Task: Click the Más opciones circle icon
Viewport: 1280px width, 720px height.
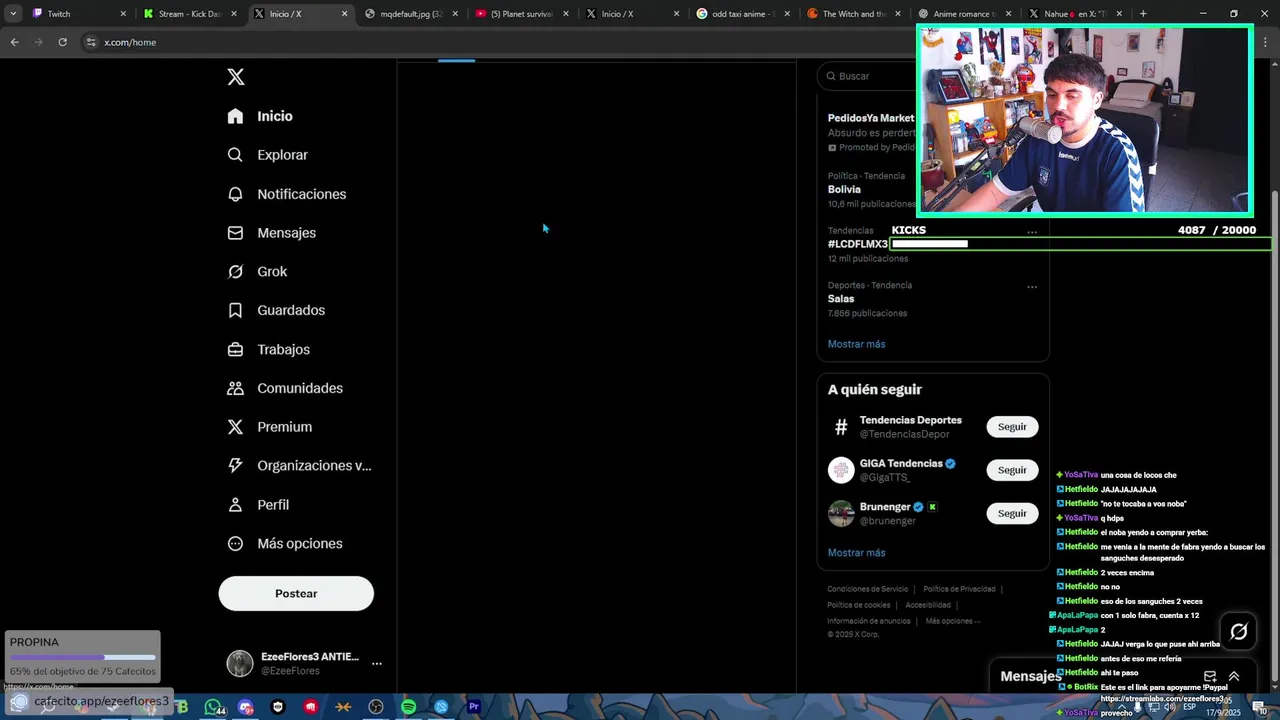Action: pos(235,544)
